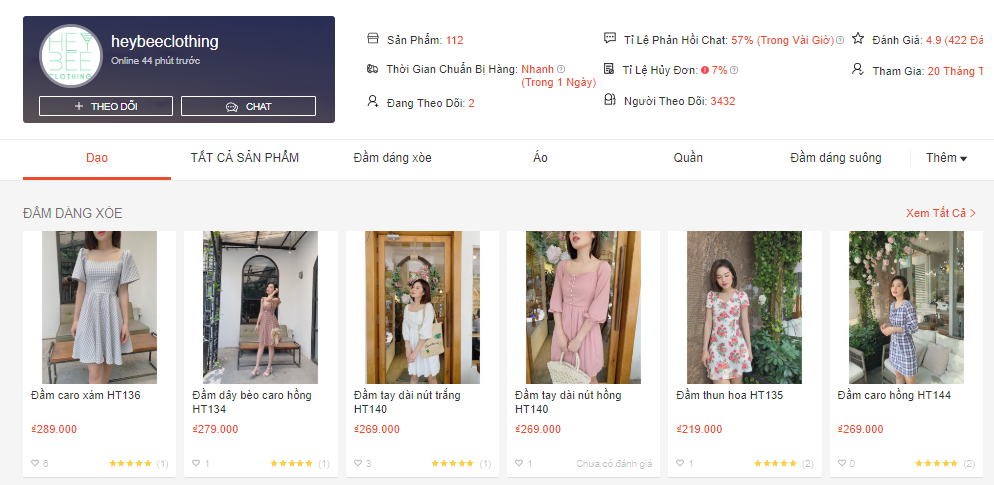Like Đầm dây bèo caro hồng HT134 heart
Image resolution: width=994 pixels, height=485 pixels.
point(196,463)
